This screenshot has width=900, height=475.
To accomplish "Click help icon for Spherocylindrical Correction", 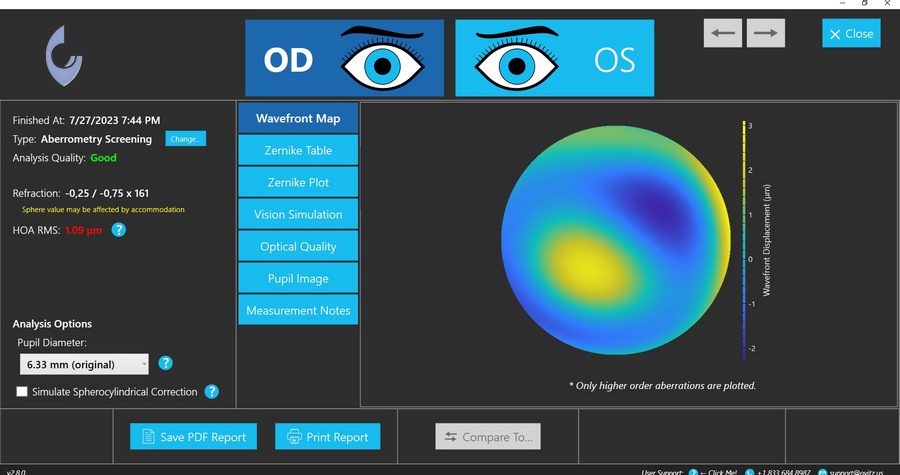I will pyautogui.click(x=211, y=392).
